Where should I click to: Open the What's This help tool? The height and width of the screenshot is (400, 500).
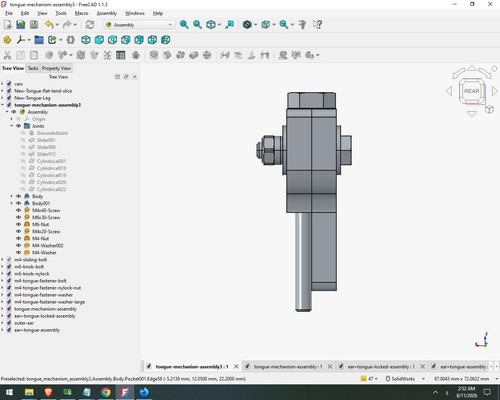[317, 25]
